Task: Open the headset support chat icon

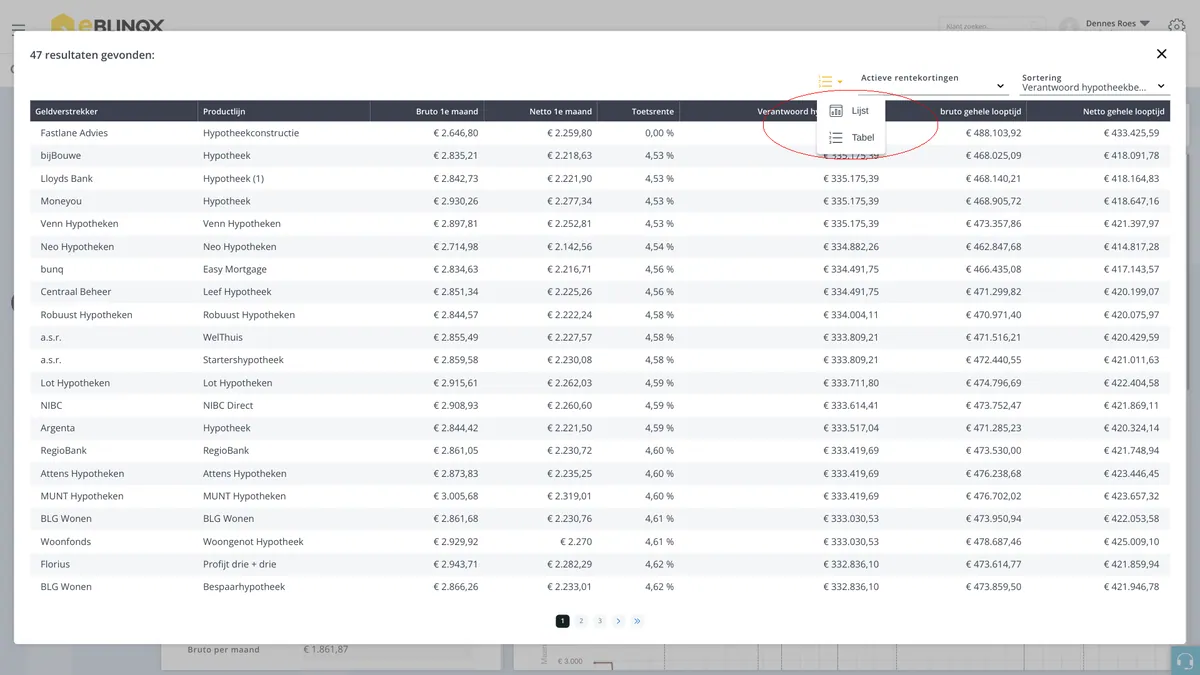Action: point(1186,661)
